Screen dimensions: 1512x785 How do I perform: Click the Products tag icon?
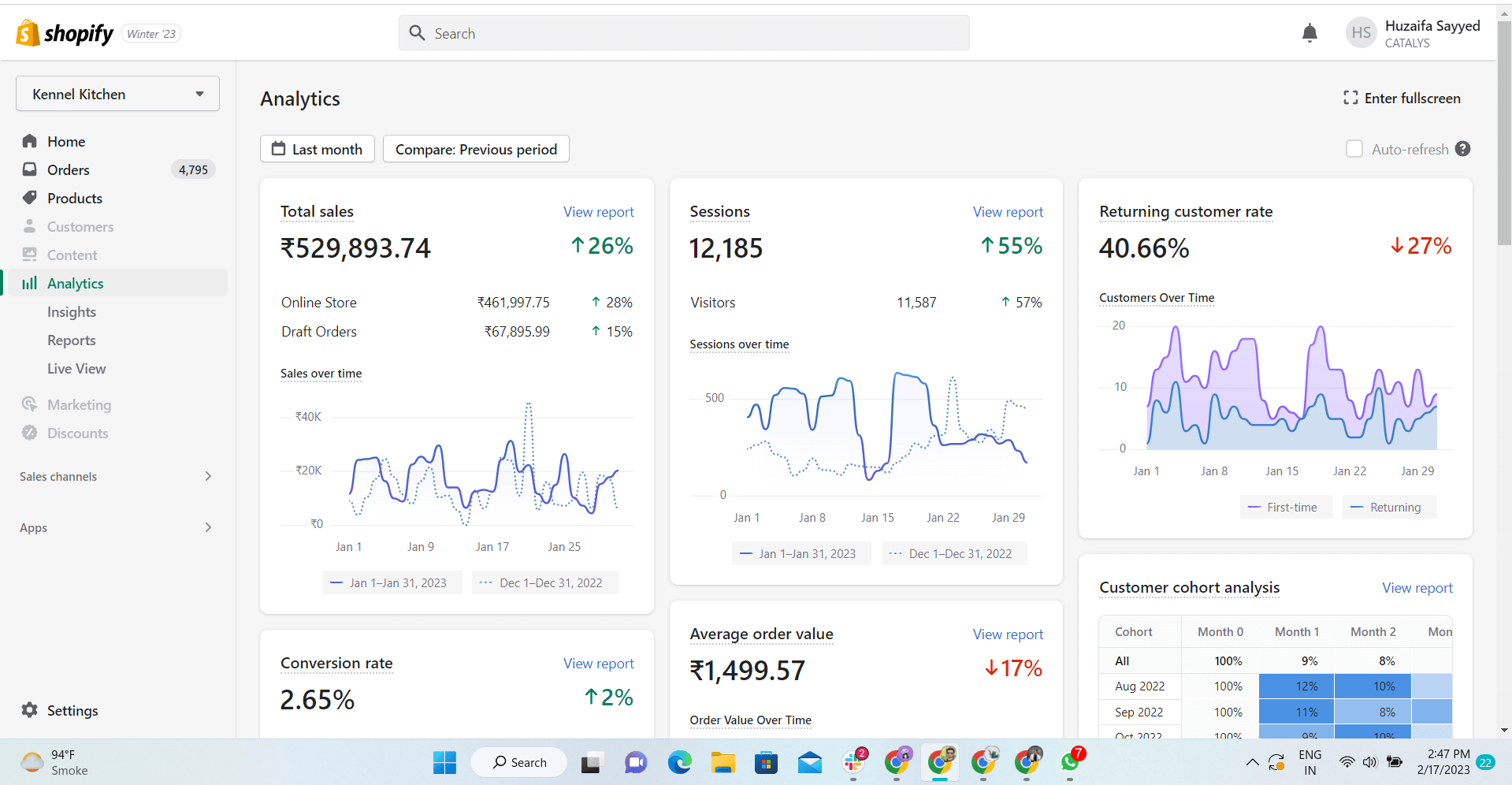(x=30, y=198)
